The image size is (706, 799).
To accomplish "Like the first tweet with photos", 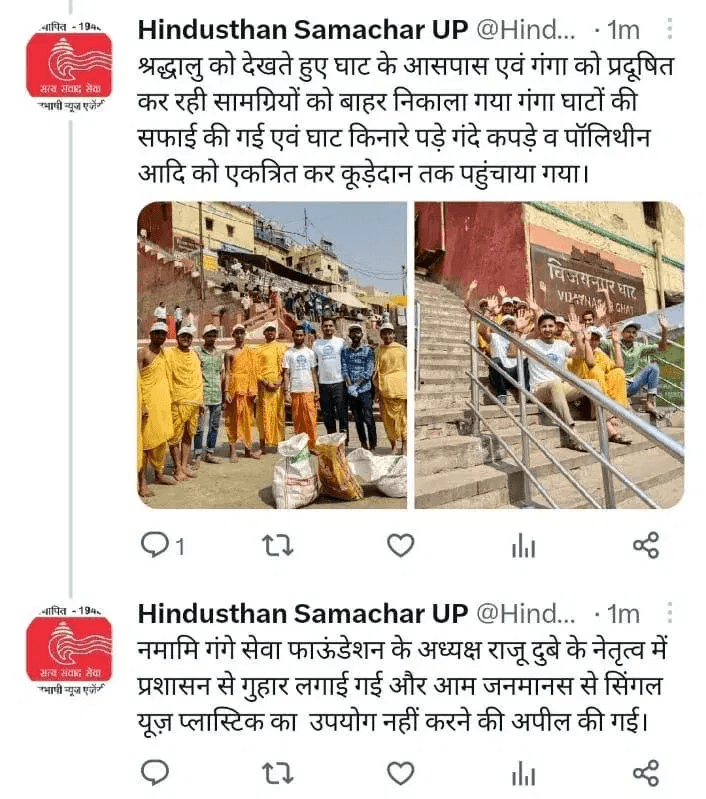I will (401, 545).
